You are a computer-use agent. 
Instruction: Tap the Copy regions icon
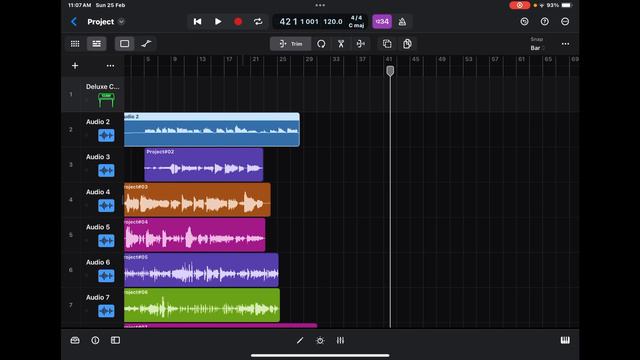click(x=387, y=44)
